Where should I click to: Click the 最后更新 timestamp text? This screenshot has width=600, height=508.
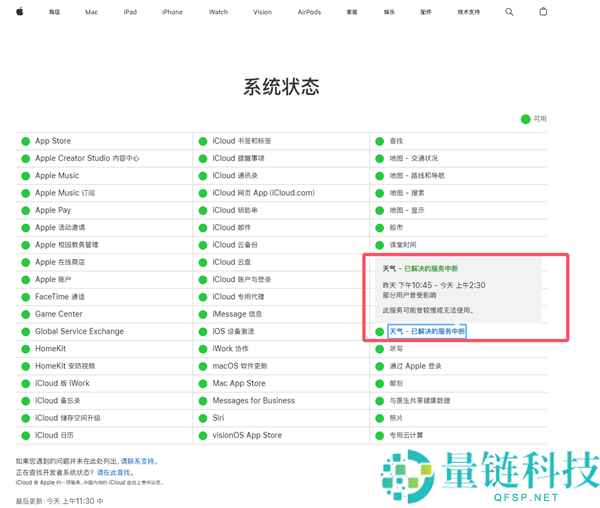coord(59,501)
